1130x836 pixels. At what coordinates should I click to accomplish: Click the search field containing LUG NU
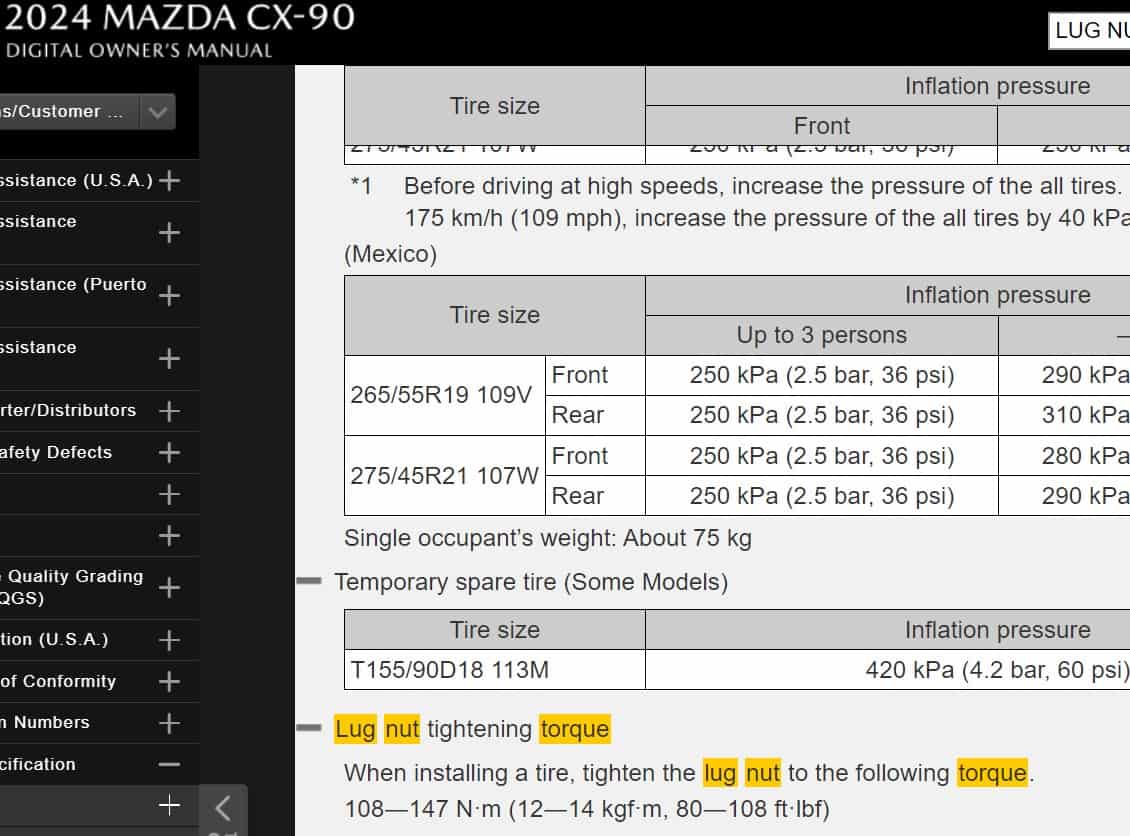click(x=1089, y=30)
